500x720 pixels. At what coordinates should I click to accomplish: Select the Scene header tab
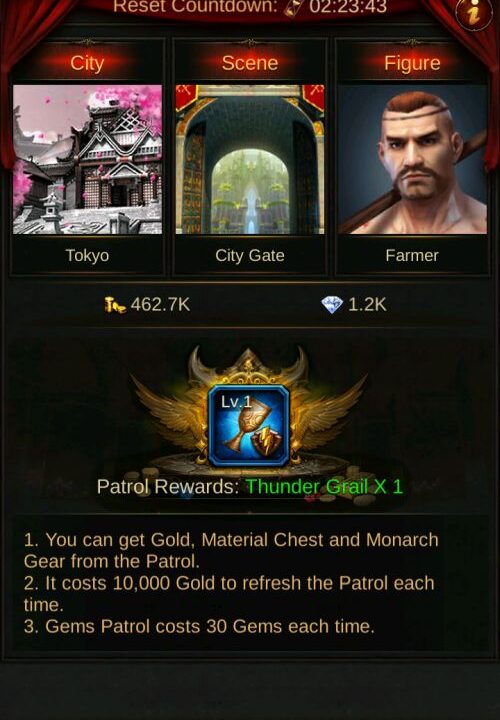(x=250, y=63)
